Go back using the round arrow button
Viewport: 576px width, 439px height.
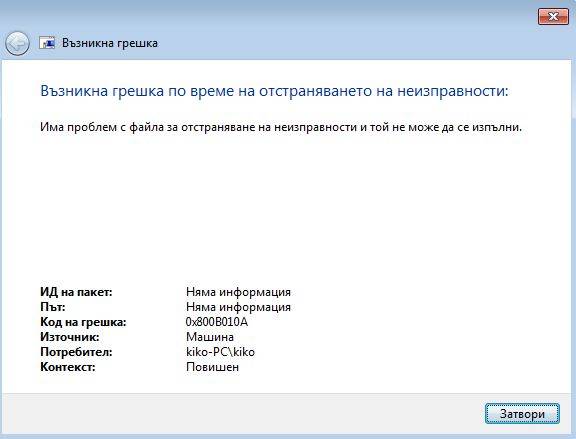(17, 43)
